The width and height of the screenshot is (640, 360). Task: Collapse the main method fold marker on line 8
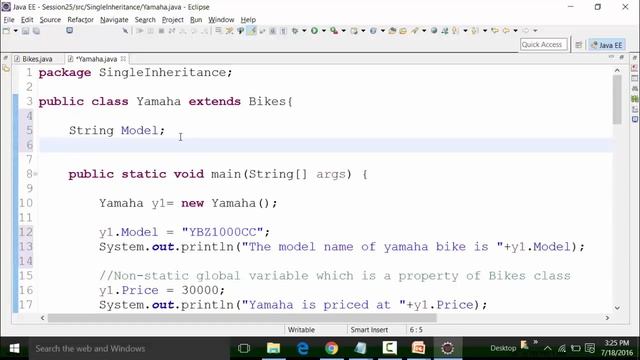pyautogui.click(x=36, y=174)
